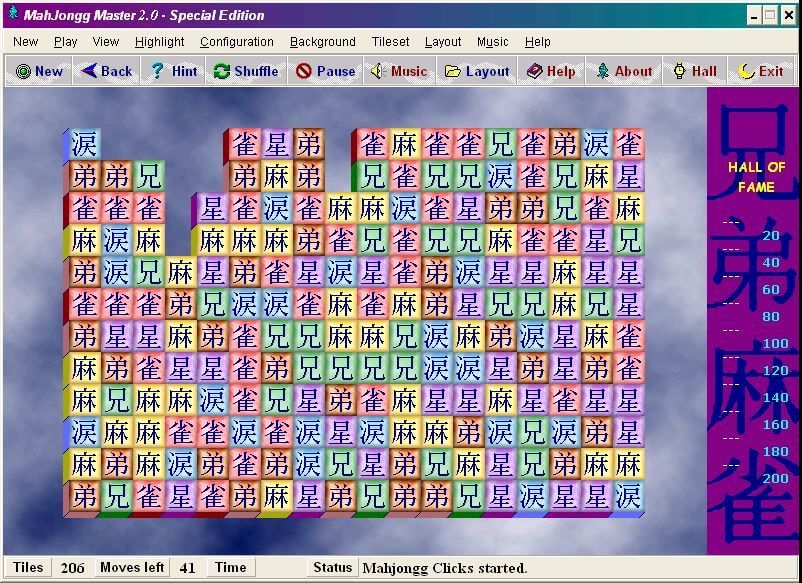Click the '200' entry in the Hall of Fame list
Screen dimensions: 802x583
click(775, 479)
